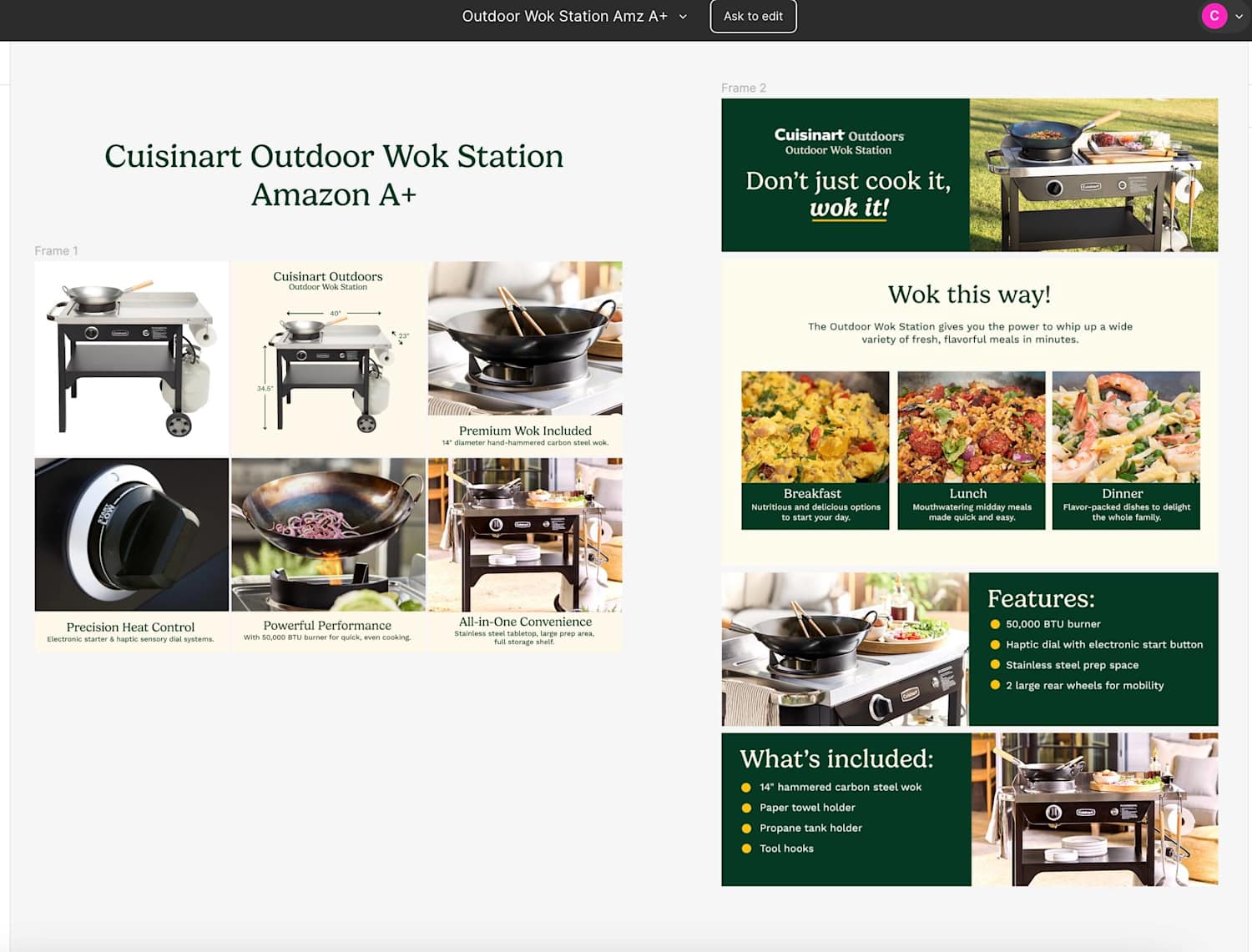The image size is (1252, 952).
Task: Click '14" hammered carbon steel wok' text
Action: pyautogui.click(x=841, y=787)
